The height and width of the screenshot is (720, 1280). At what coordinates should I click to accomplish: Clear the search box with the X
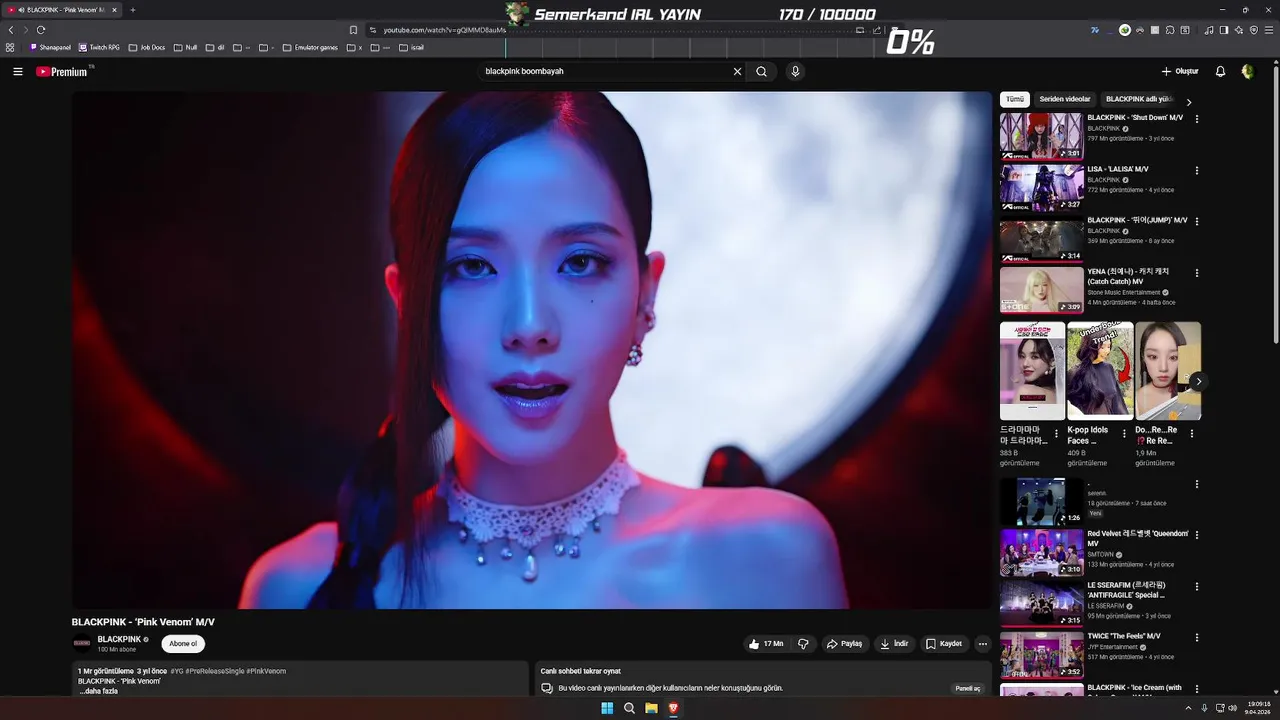click(737, 72)
